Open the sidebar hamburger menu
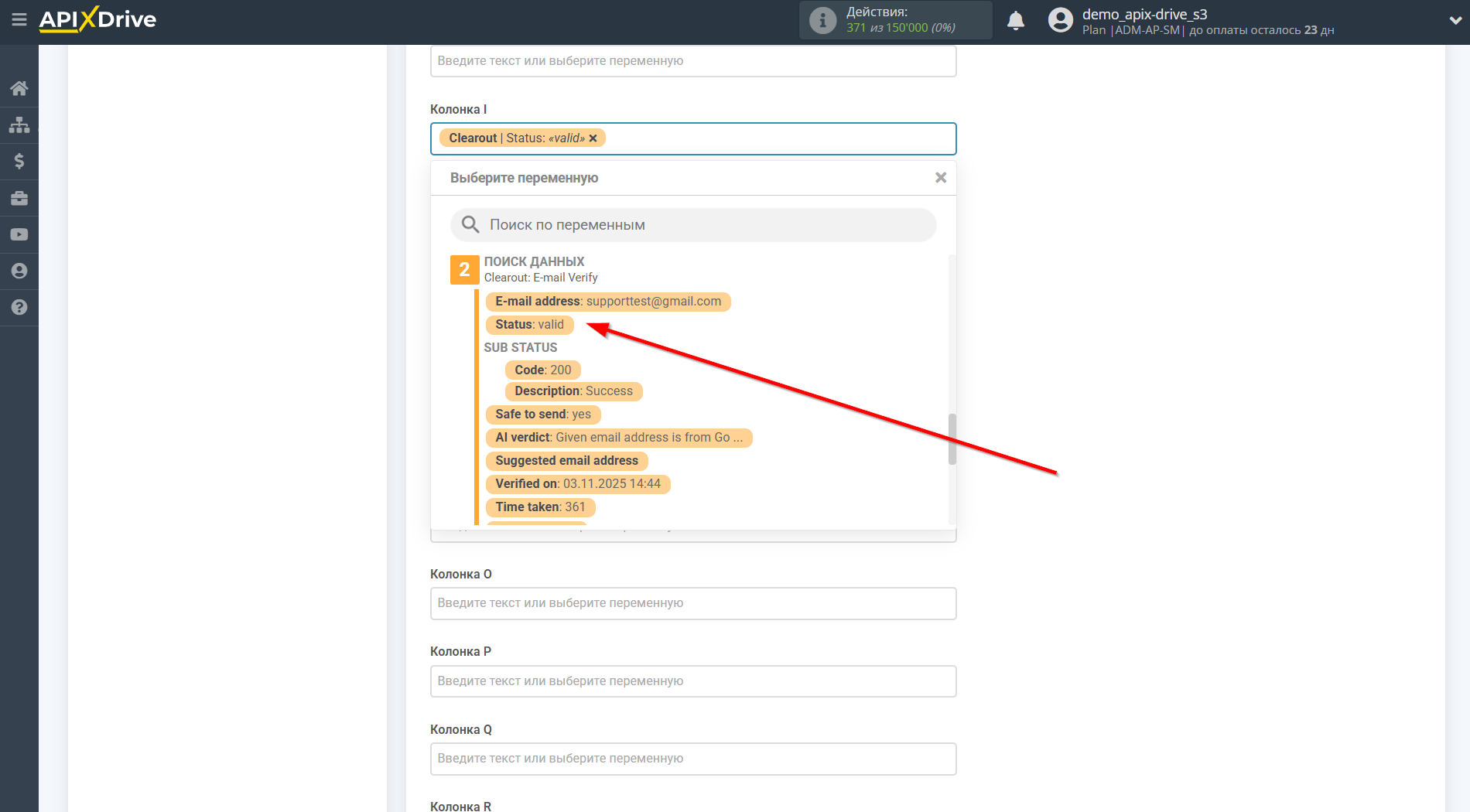This screenshot has height=812, width=1470. point(19,21)
